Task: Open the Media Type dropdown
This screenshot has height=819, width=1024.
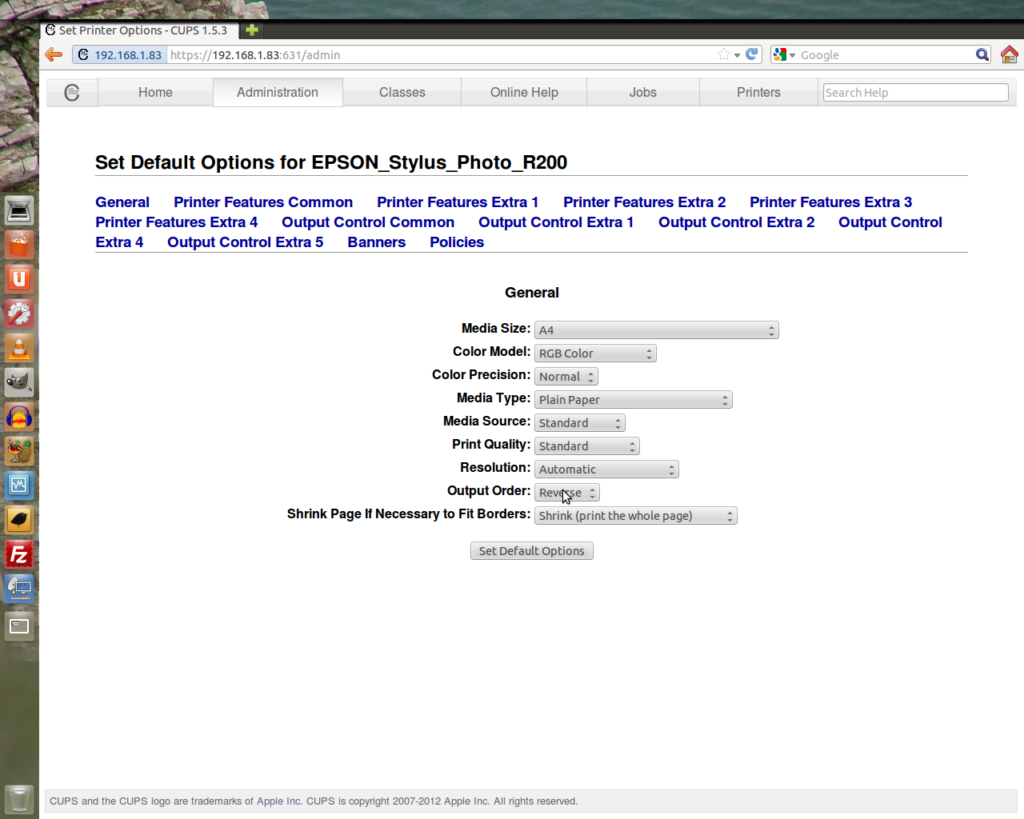Action: pos(633,400)
